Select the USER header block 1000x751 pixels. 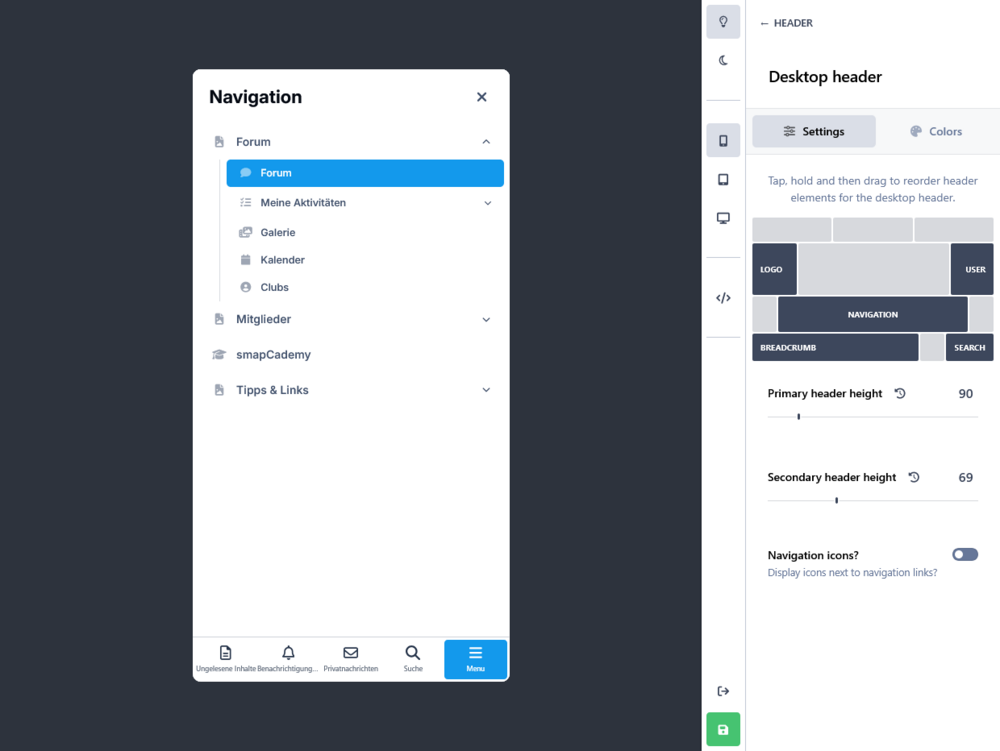972,269
